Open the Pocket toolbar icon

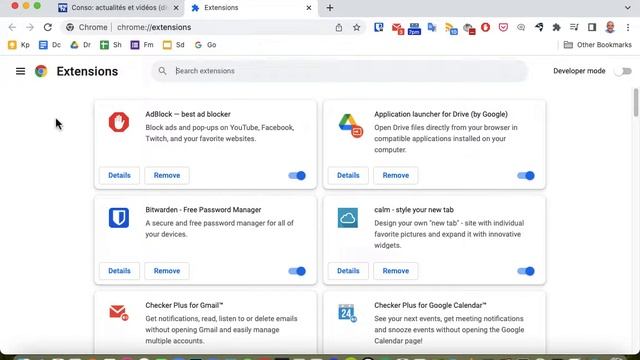point(503,27)
